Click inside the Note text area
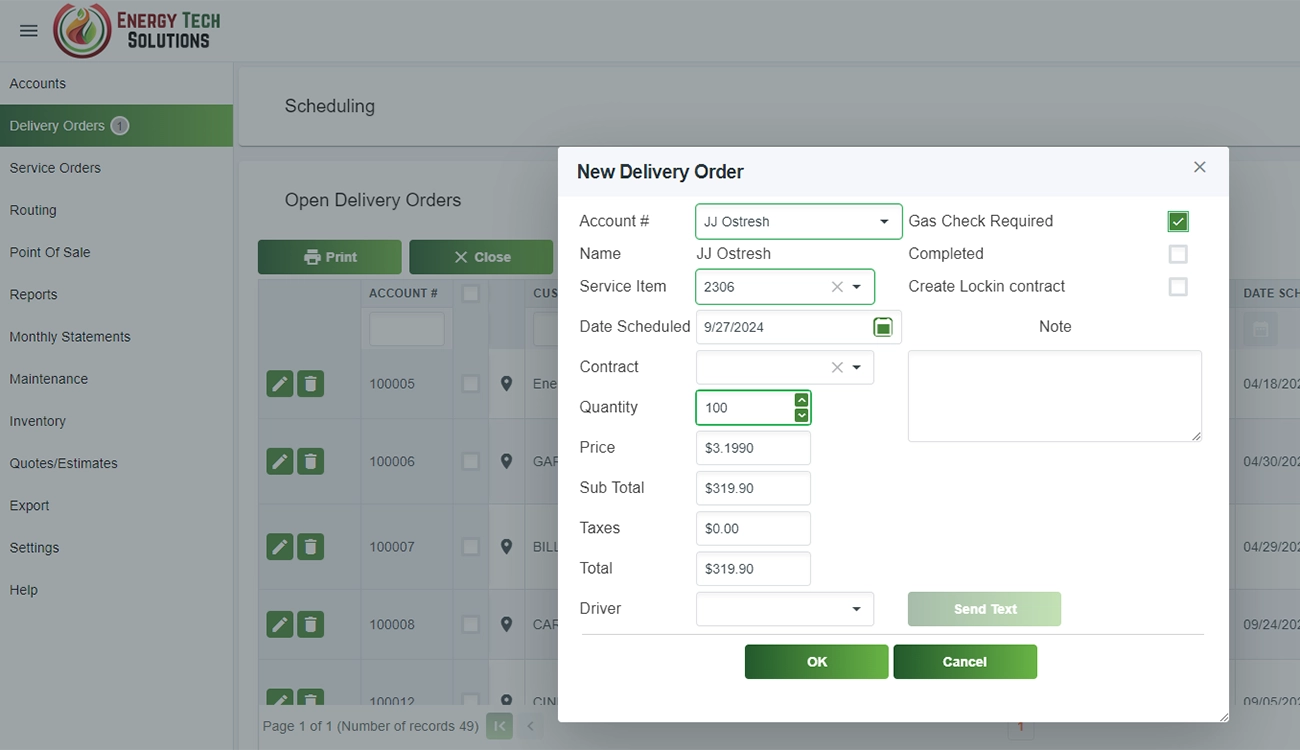 (x=1054, y=396)
